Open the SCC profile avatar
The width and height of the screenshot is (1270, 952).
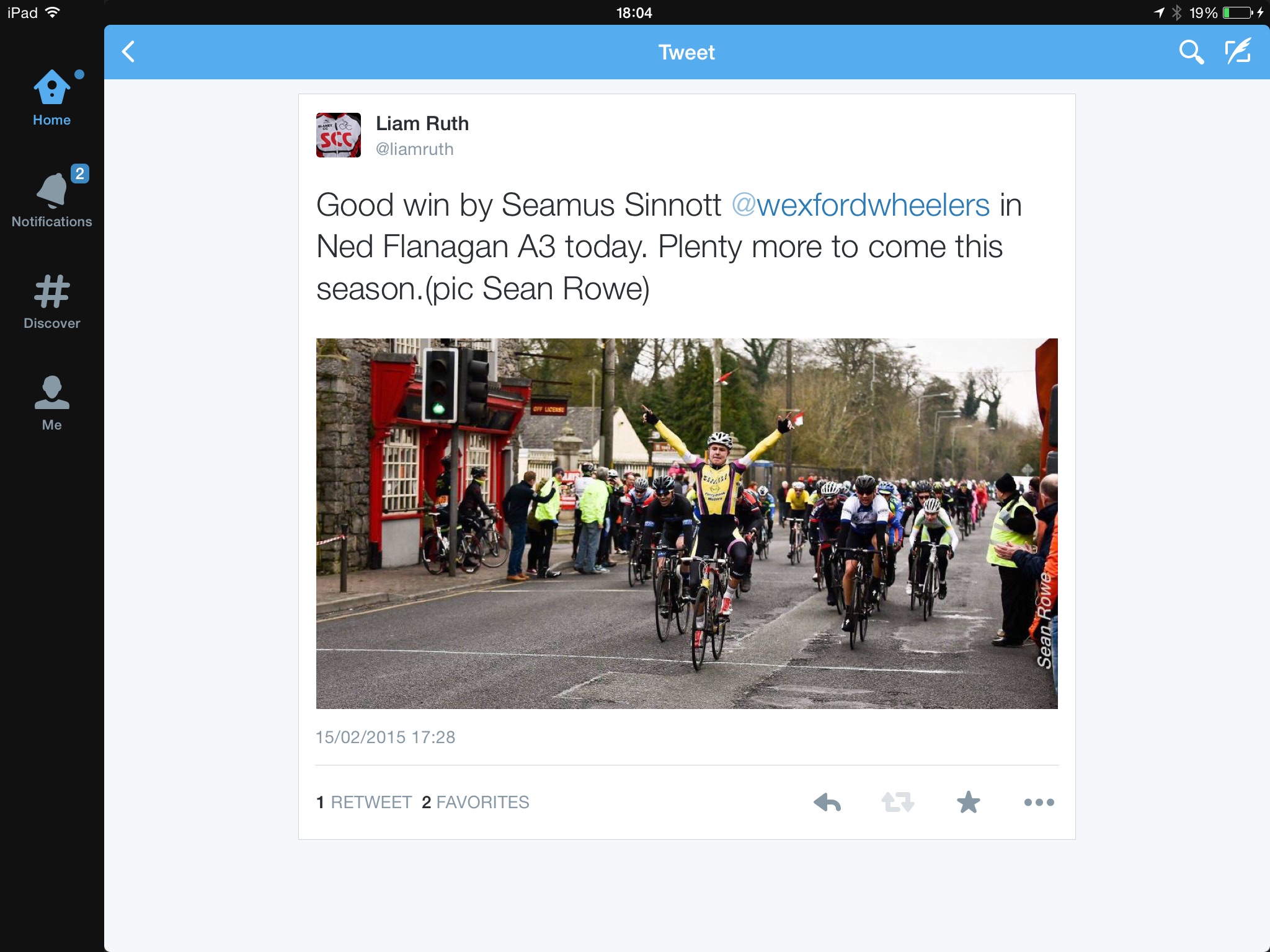tap(339, 135)
